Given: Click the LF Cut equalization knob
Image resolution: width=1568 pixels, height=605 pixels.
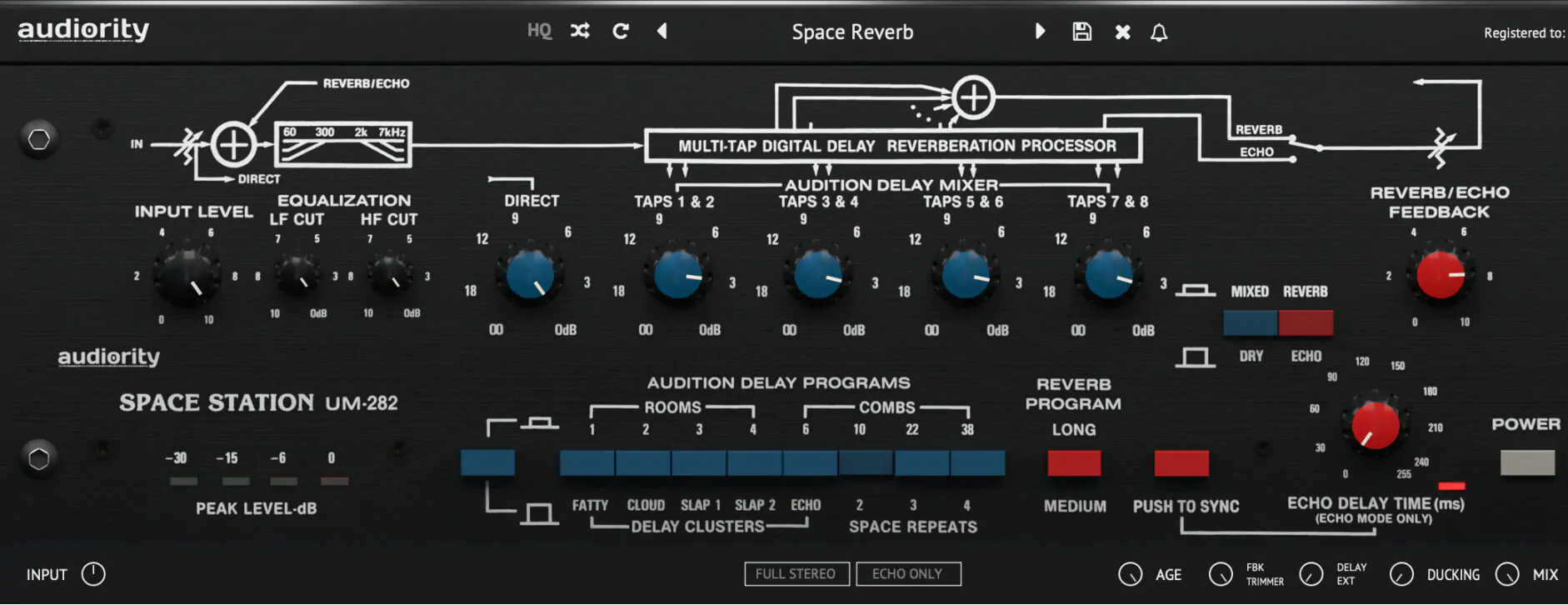Looking at the screenshot, I should coord(297,274).
